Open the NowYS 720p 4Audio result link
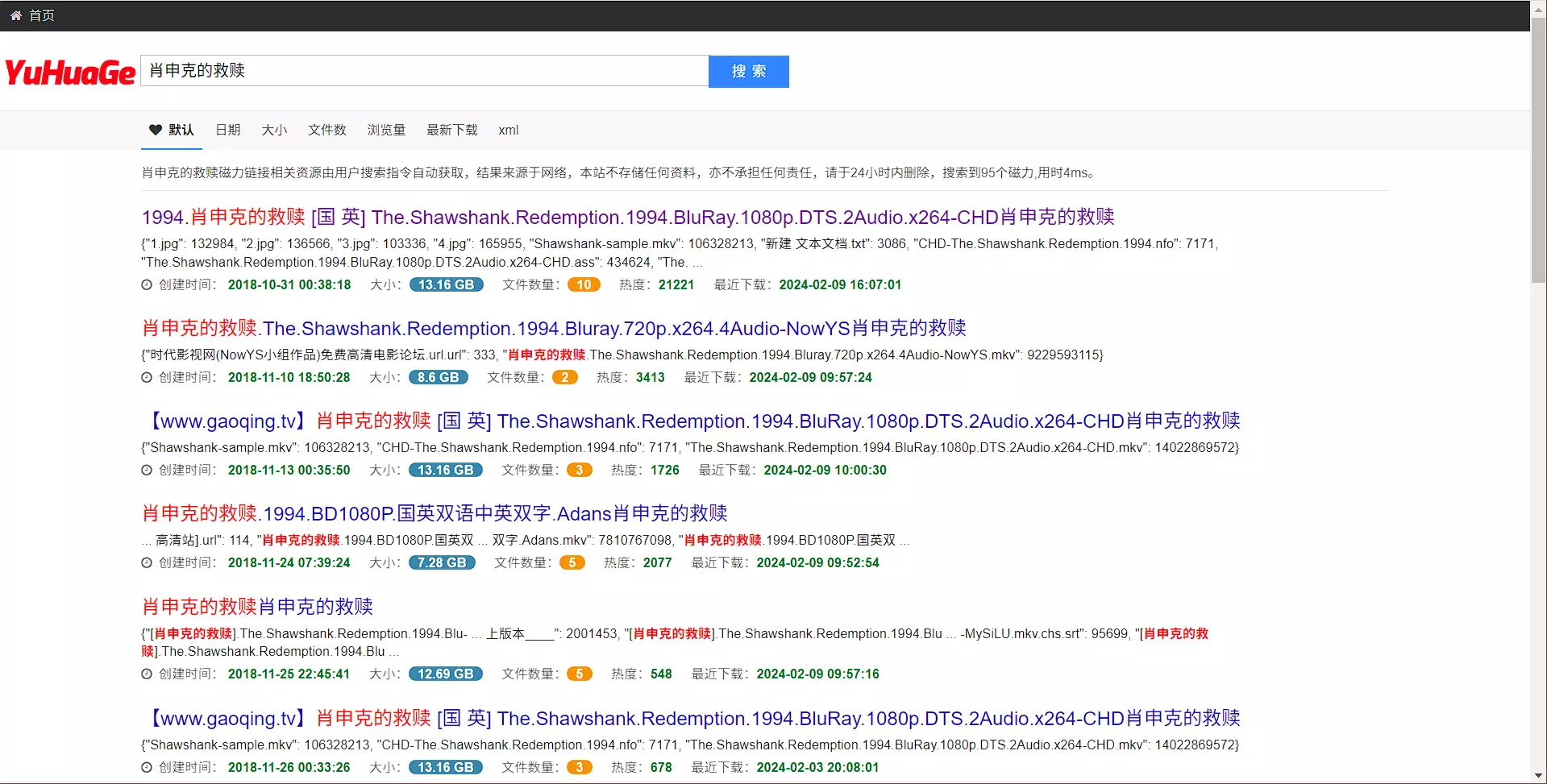1547x784 pixels. coord(554,328)
